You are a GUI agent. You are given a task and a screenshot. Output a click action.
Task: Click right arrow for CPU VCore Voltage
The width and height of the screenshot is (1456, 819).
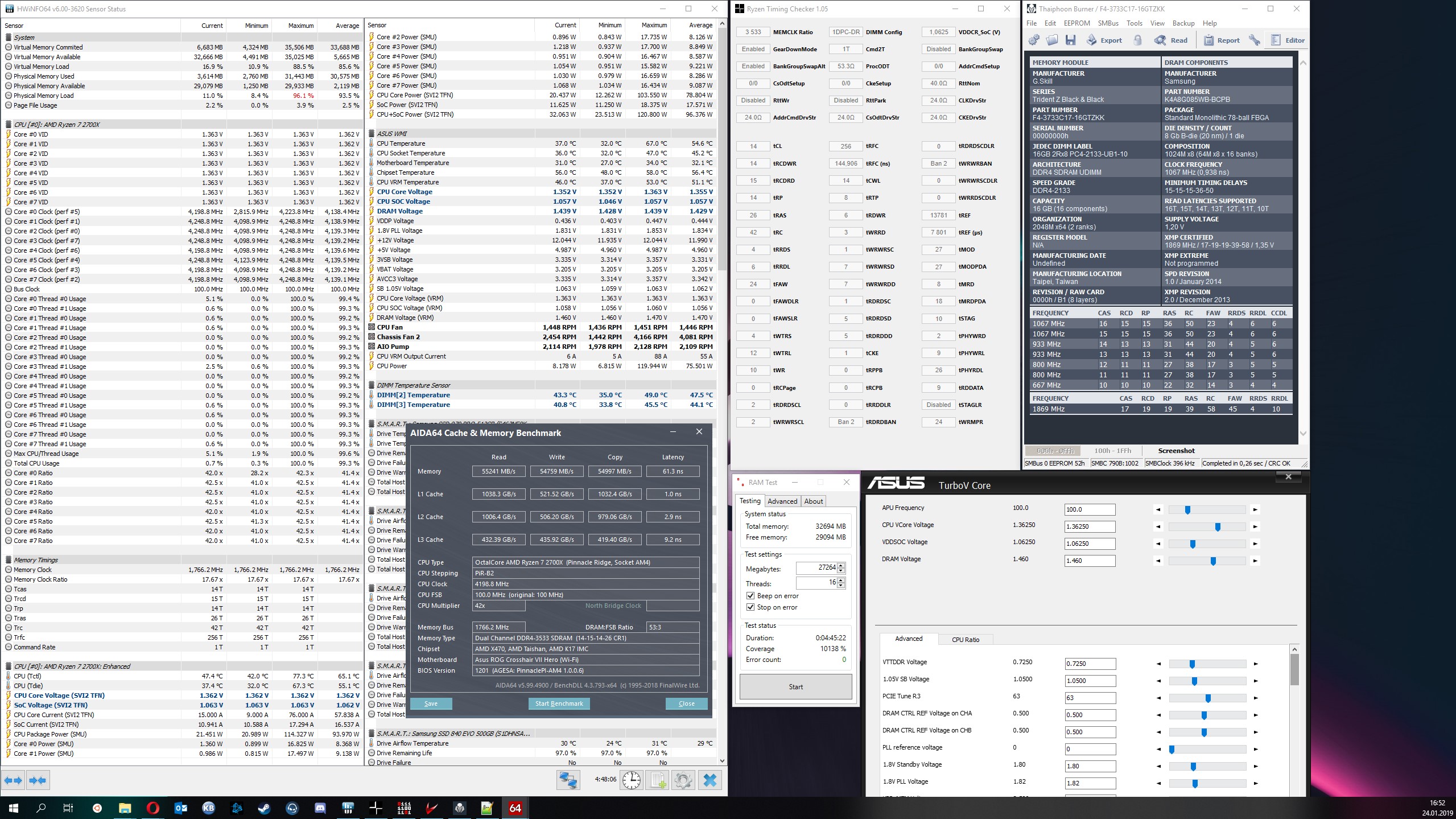[x=1255, y=527]
